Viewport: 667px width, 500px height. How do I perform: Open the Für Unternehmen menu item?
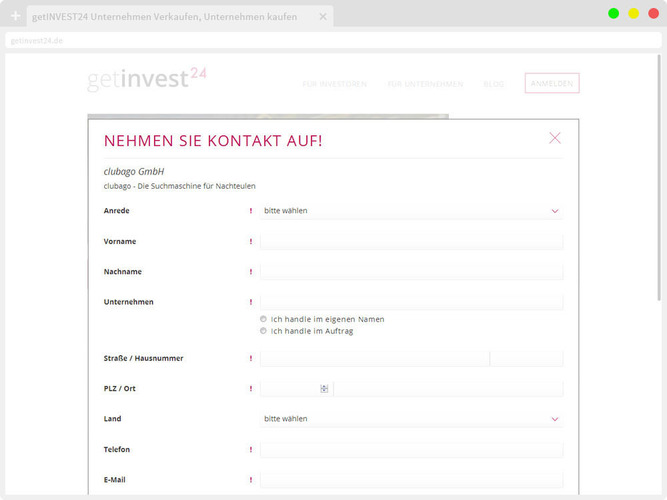tap(425, 84)
